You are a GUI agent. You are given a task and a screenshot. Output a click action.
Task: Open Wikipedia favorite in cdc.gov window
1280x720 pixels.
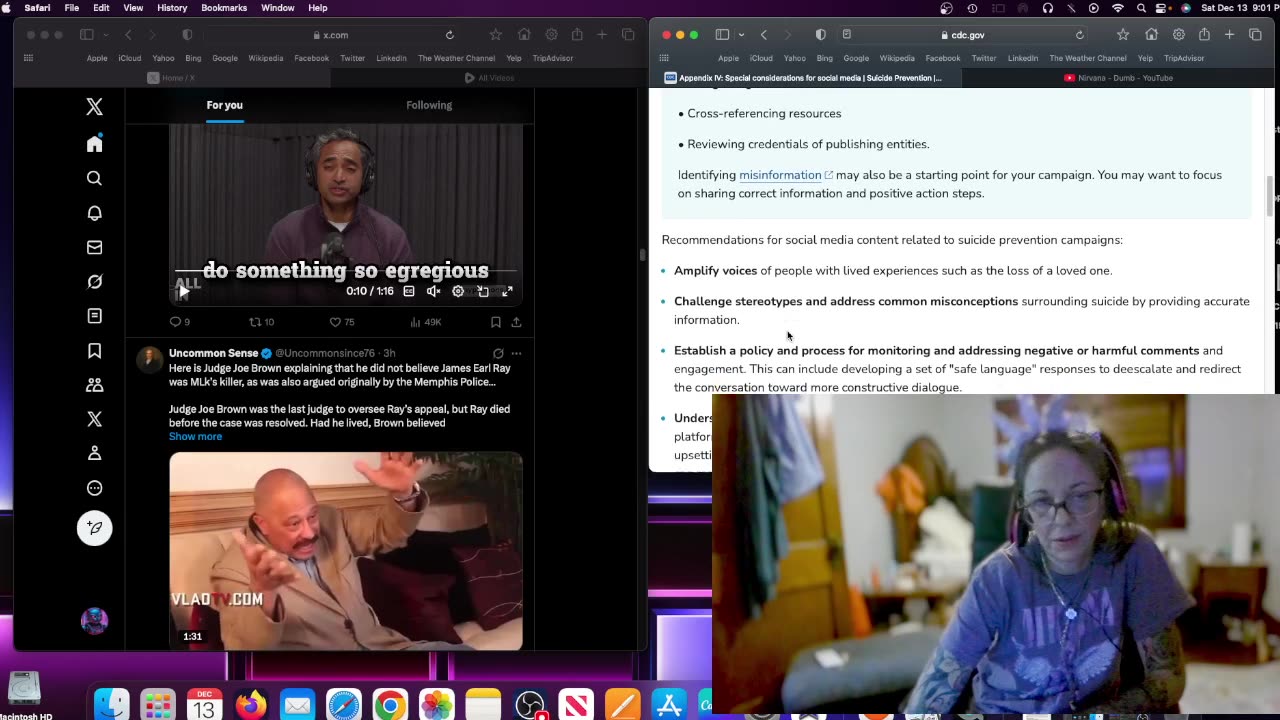(x=897, y=58)
